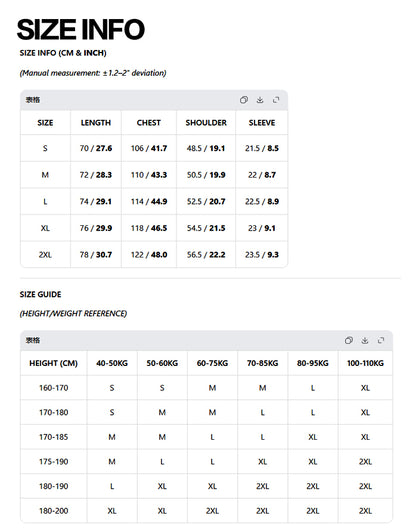Click the LENGTH column header
The image size is (416, 528).
(x=96, y=123)
